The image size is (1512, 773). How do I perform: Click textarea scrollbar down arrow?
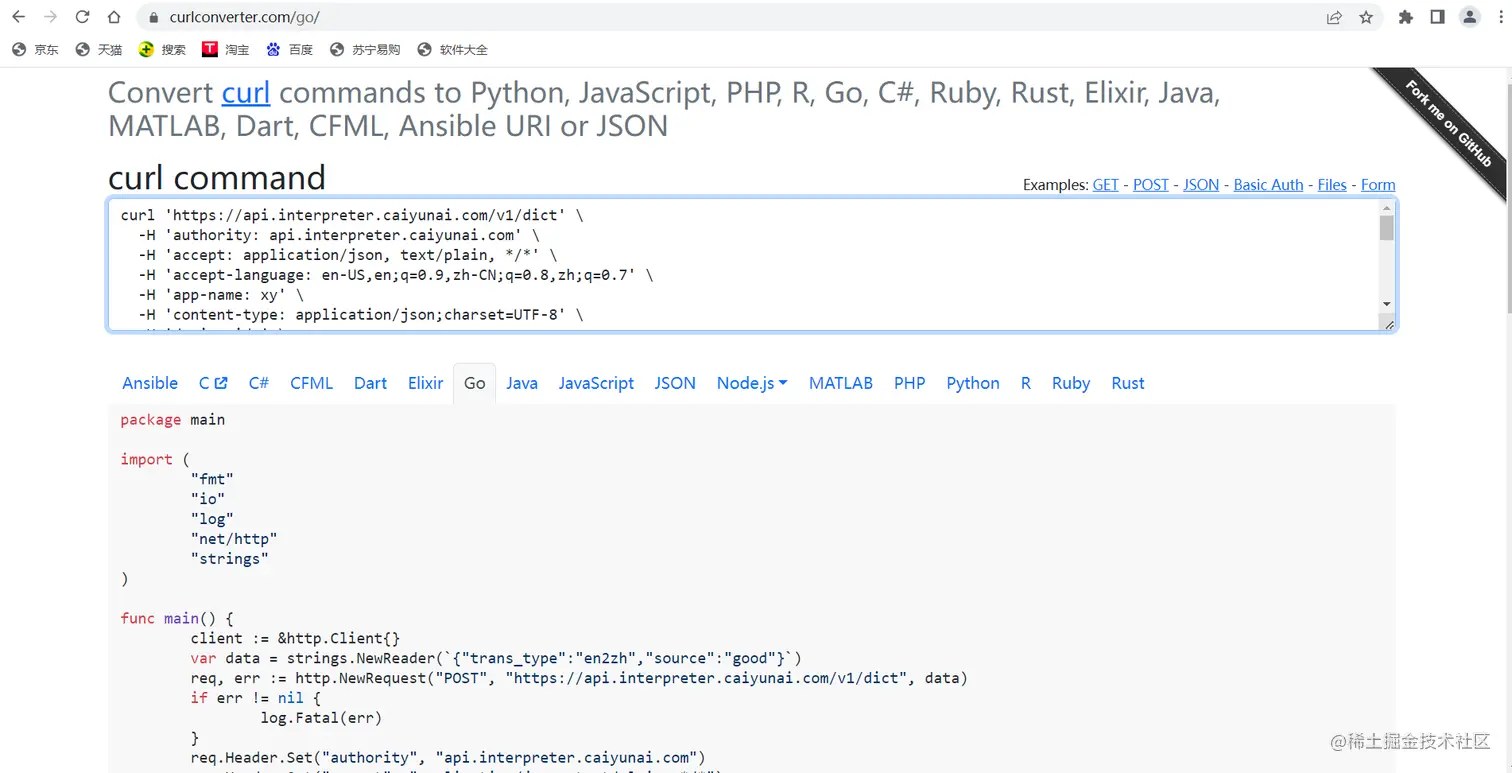tap(1386, 304)
